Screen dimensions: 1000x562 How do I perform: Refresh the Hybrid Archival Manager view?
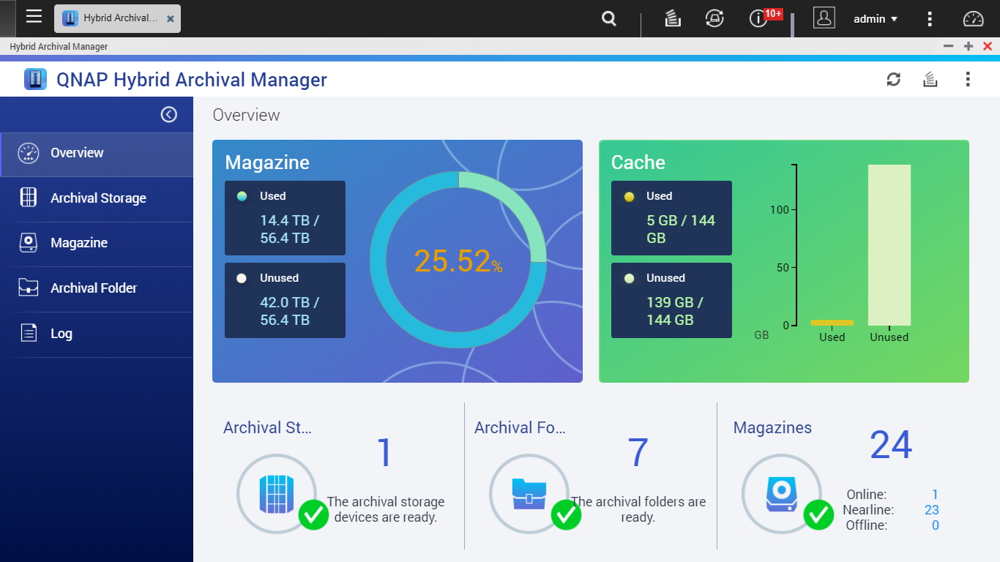click(x=893, y=79)
